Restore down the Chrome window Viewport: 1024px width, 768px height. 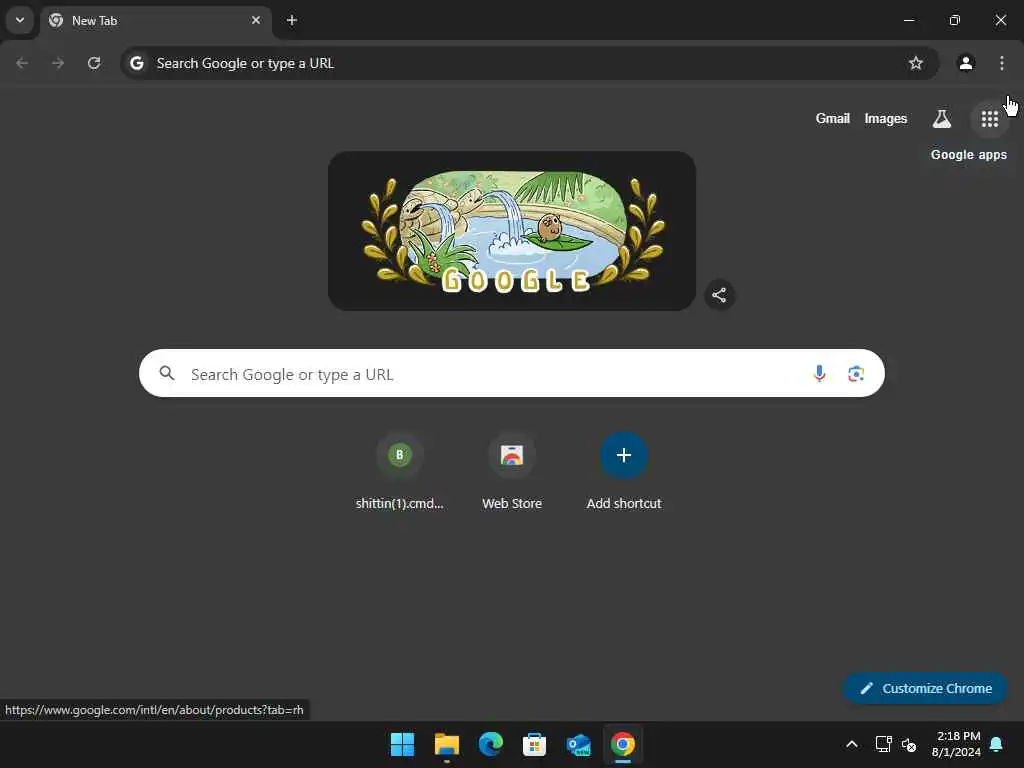(954, 20)
